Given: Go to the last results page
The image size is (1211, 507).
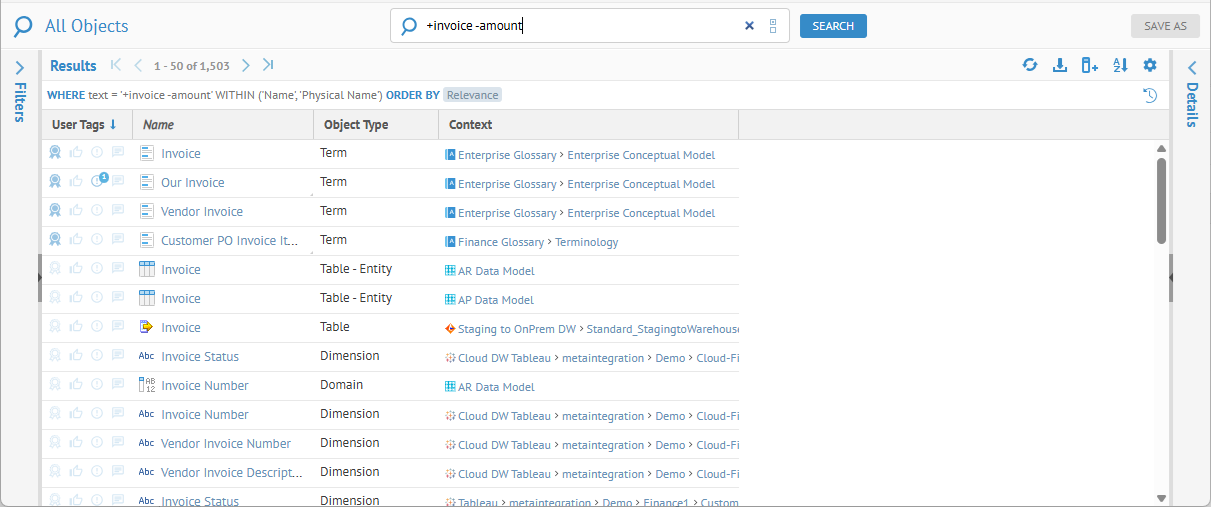Looking at the screenshot, I should point(268,65).
